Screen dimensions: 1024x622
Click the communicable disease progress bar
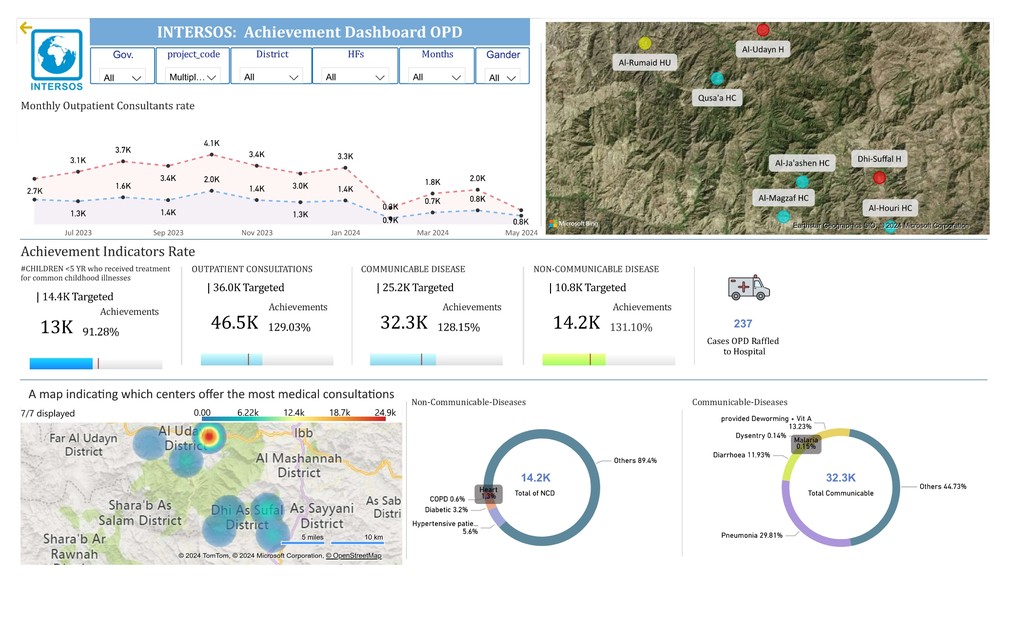pyautogui.click(x=436, y=359)
